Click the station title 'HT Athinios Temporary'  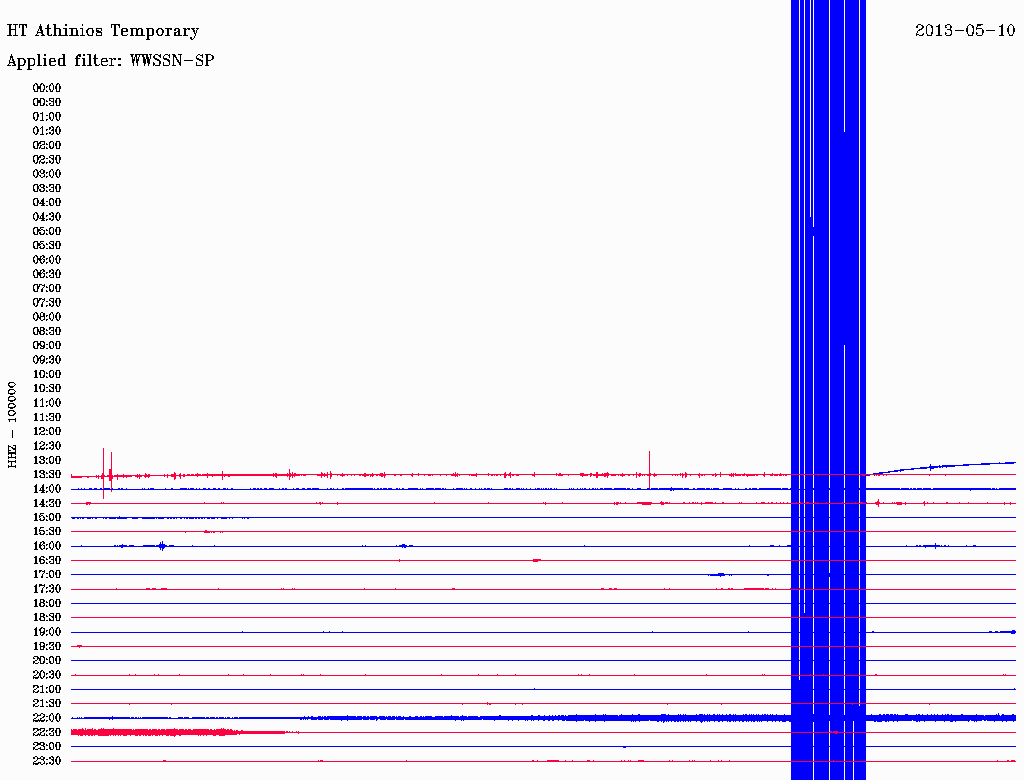[x=103, y=31]
